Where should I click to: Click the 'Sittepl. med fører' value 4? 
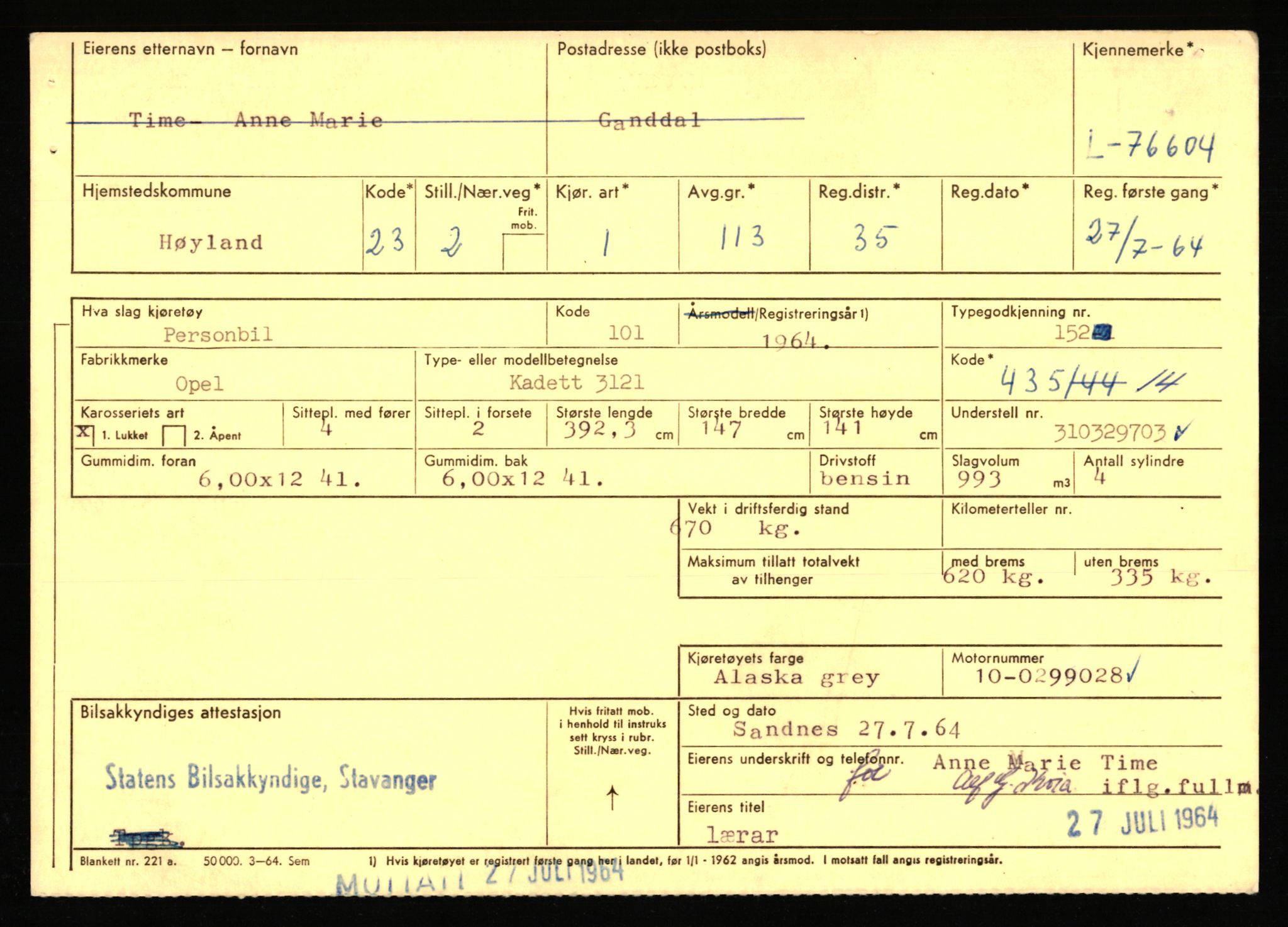(x=326, y=429)
